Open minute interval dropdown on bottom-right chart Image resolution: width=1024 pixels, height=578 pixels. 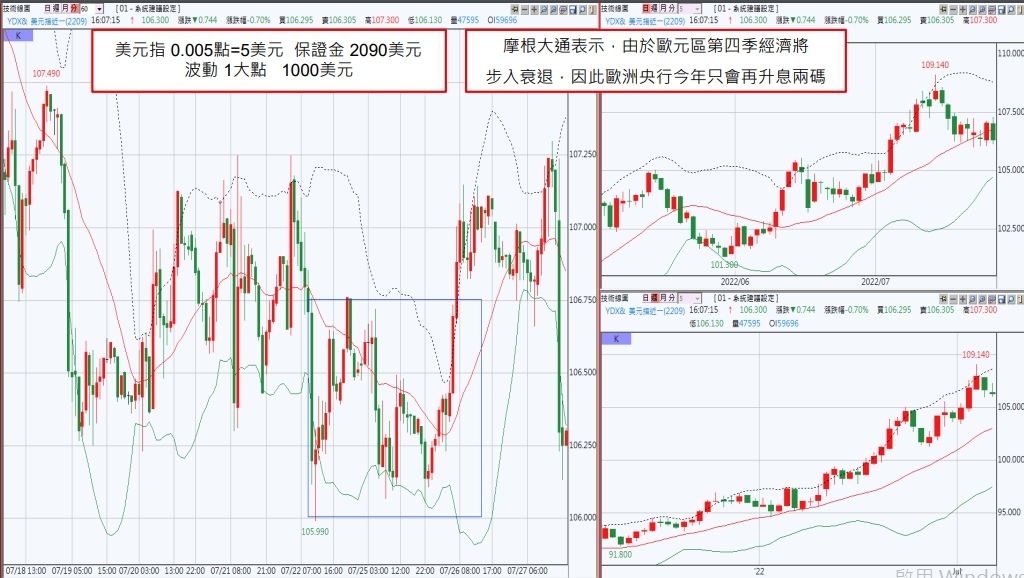(x=697, y=299)
